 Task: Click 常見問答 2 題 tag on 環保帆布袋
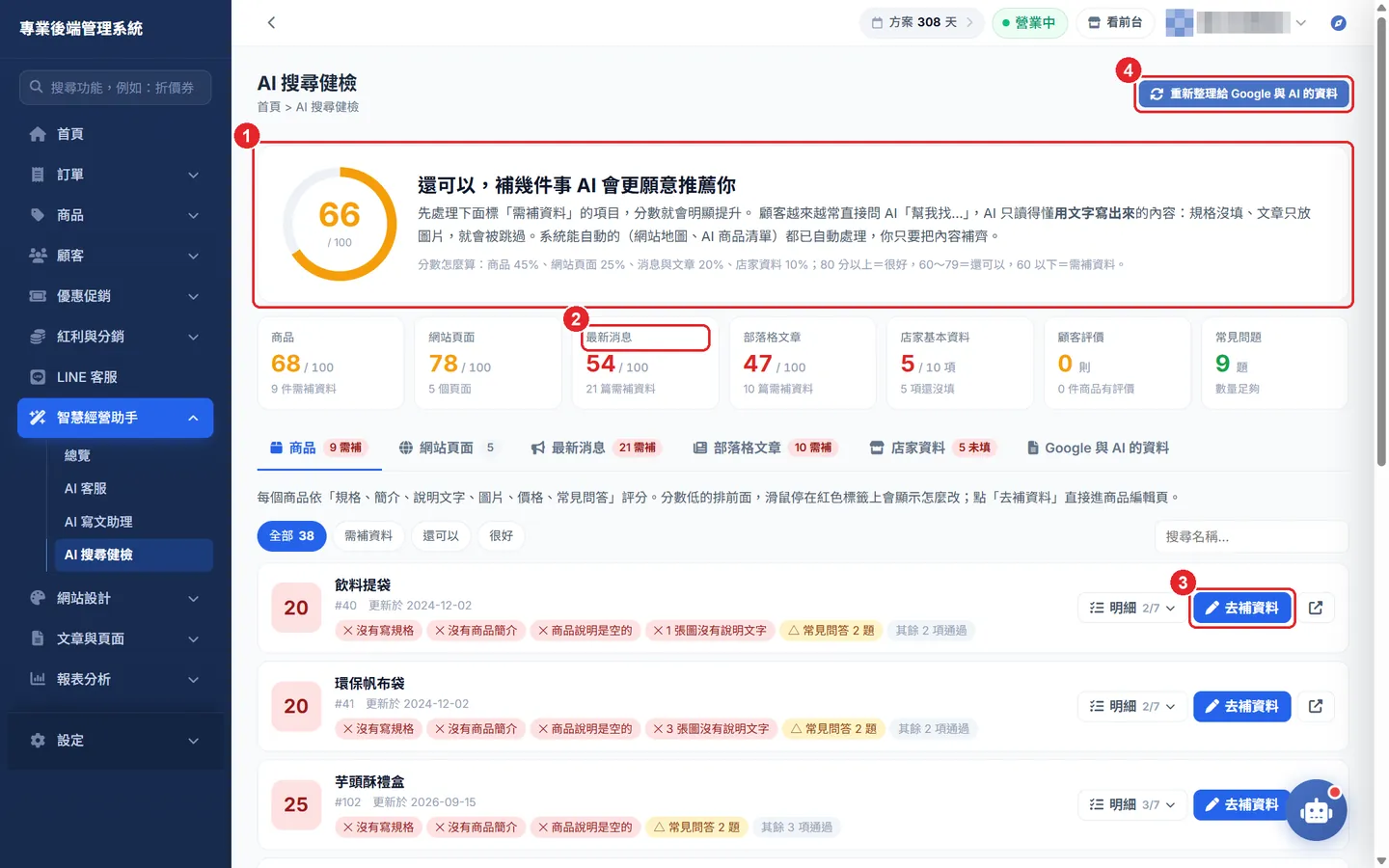pyautogui.click(x=833, y=728)
